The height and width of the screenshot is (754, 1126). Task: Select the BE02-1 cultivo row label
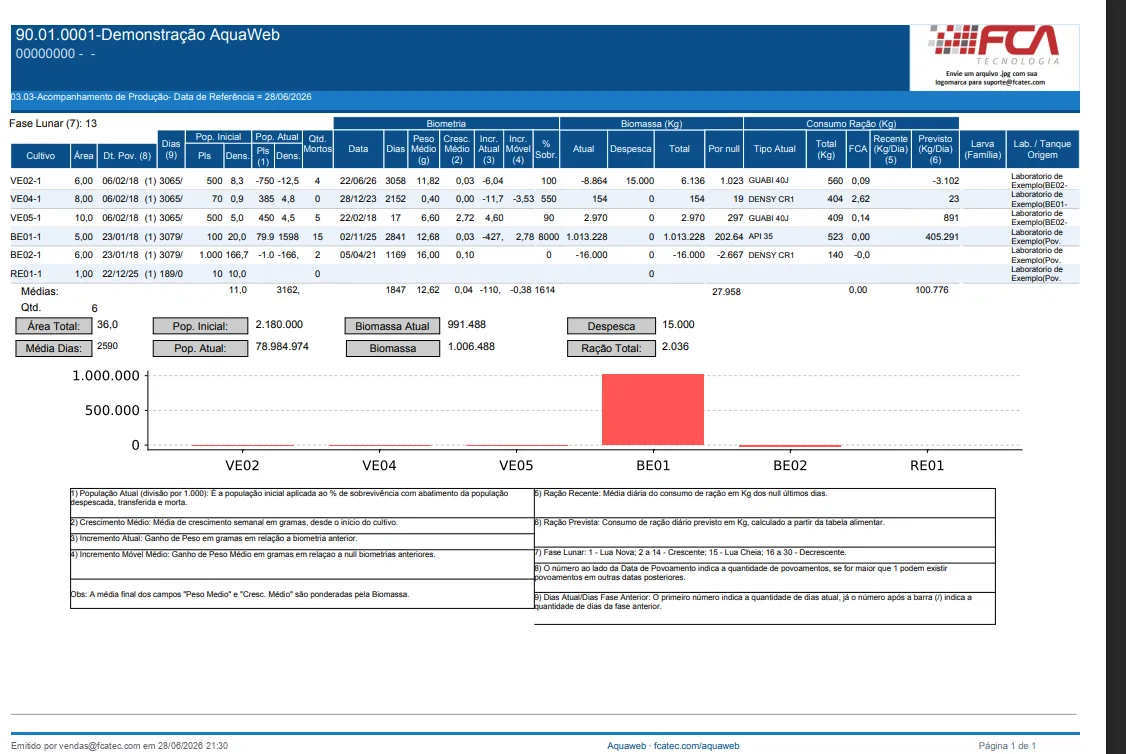(26, 255)
